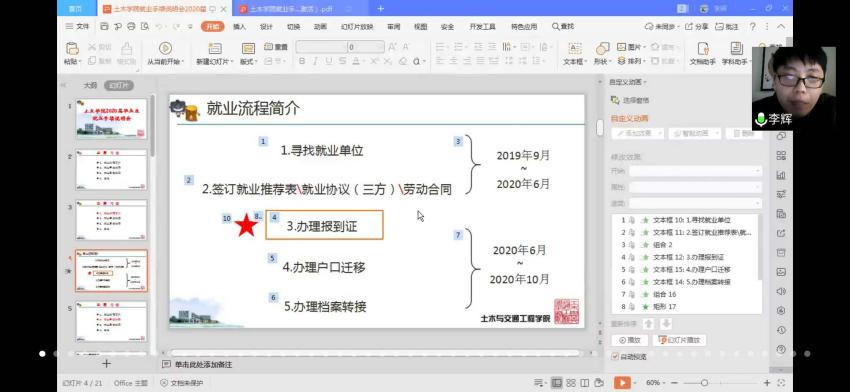Click the 单击此处添加备注 notes field

pos(203,365)
